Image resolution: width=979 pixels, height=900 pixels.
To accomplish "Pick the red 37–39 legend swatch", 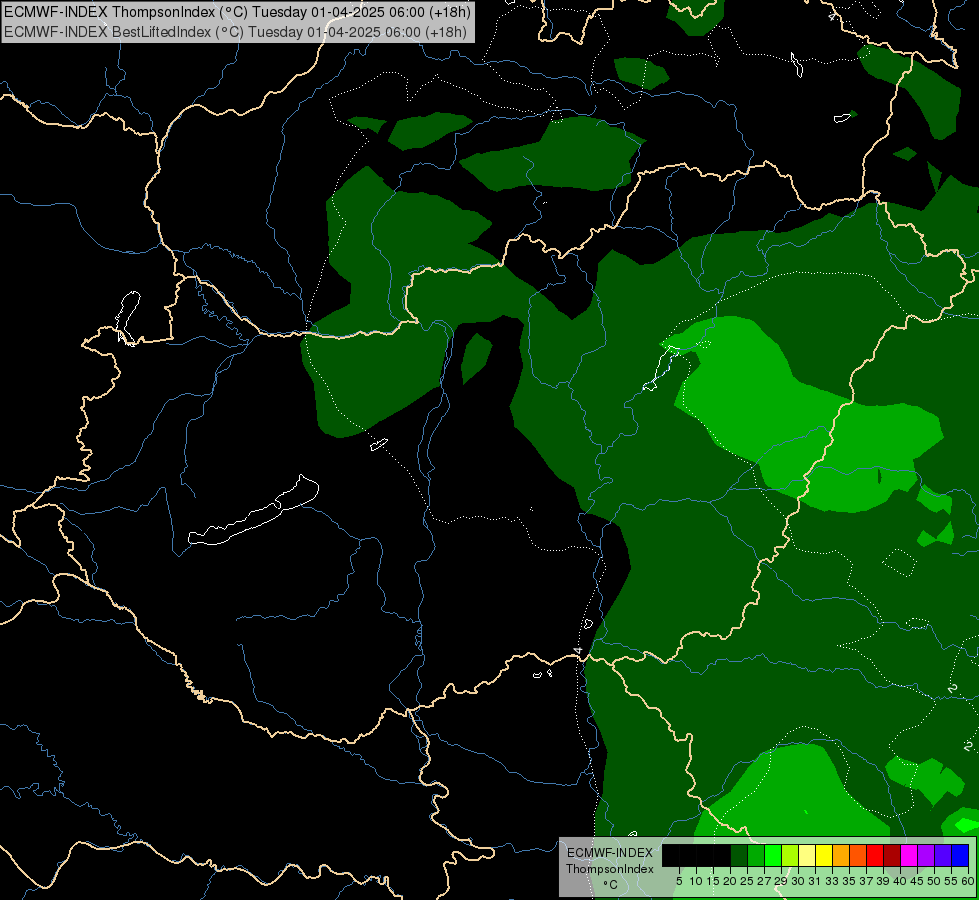I will [875, 855].
